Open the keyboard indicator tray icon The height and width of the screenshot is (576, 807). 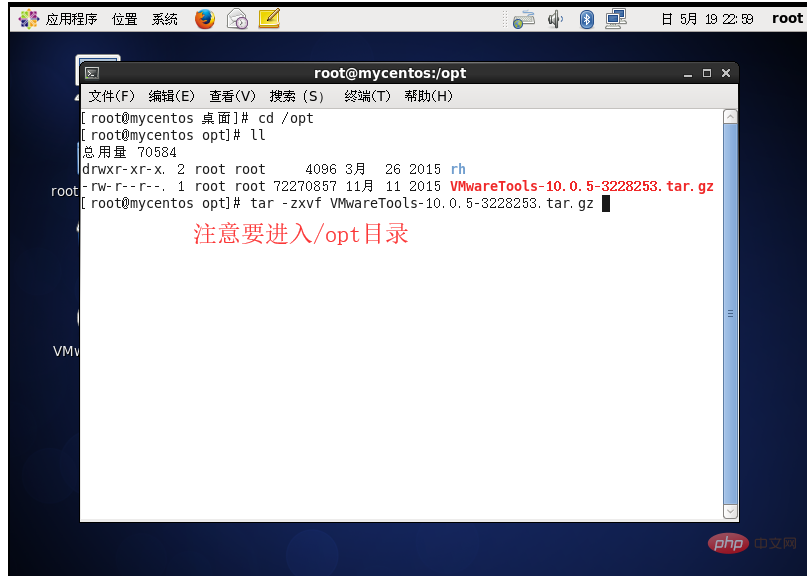tap(524, 20)
